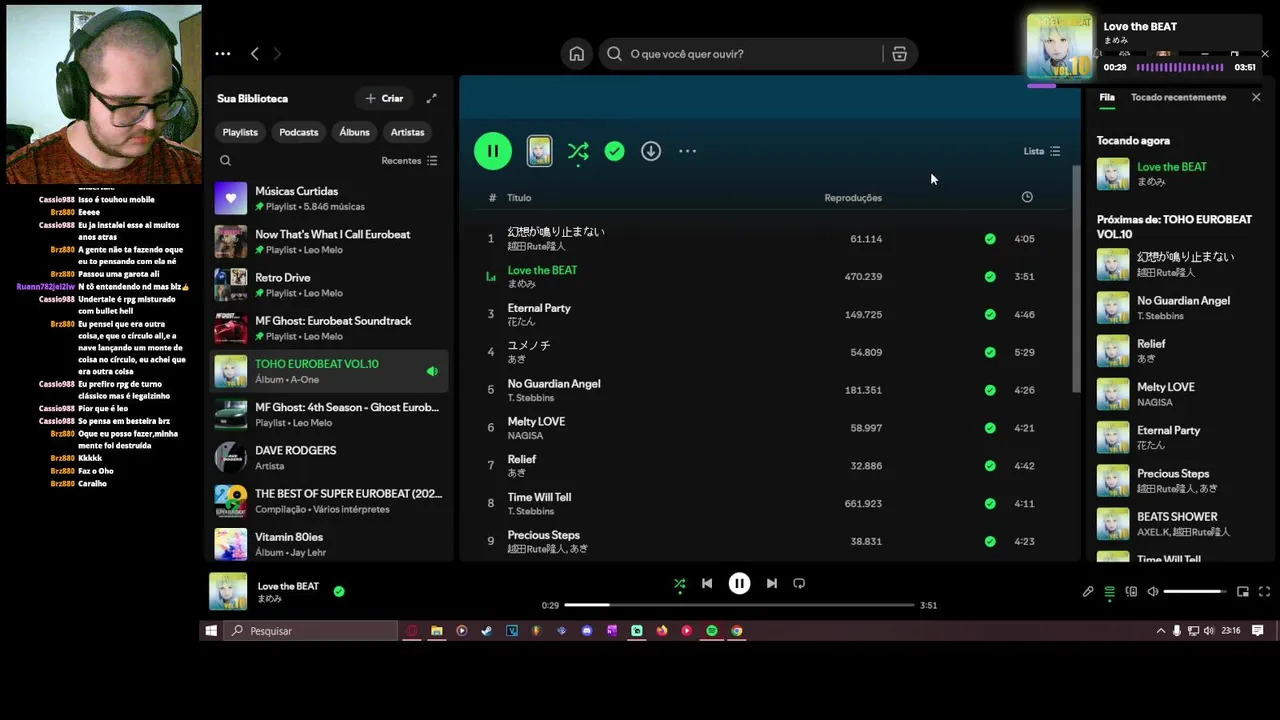The width and height of the screenshot is (1280, 720).
Task: Open the album's more options dots
Action: point(687,151)
